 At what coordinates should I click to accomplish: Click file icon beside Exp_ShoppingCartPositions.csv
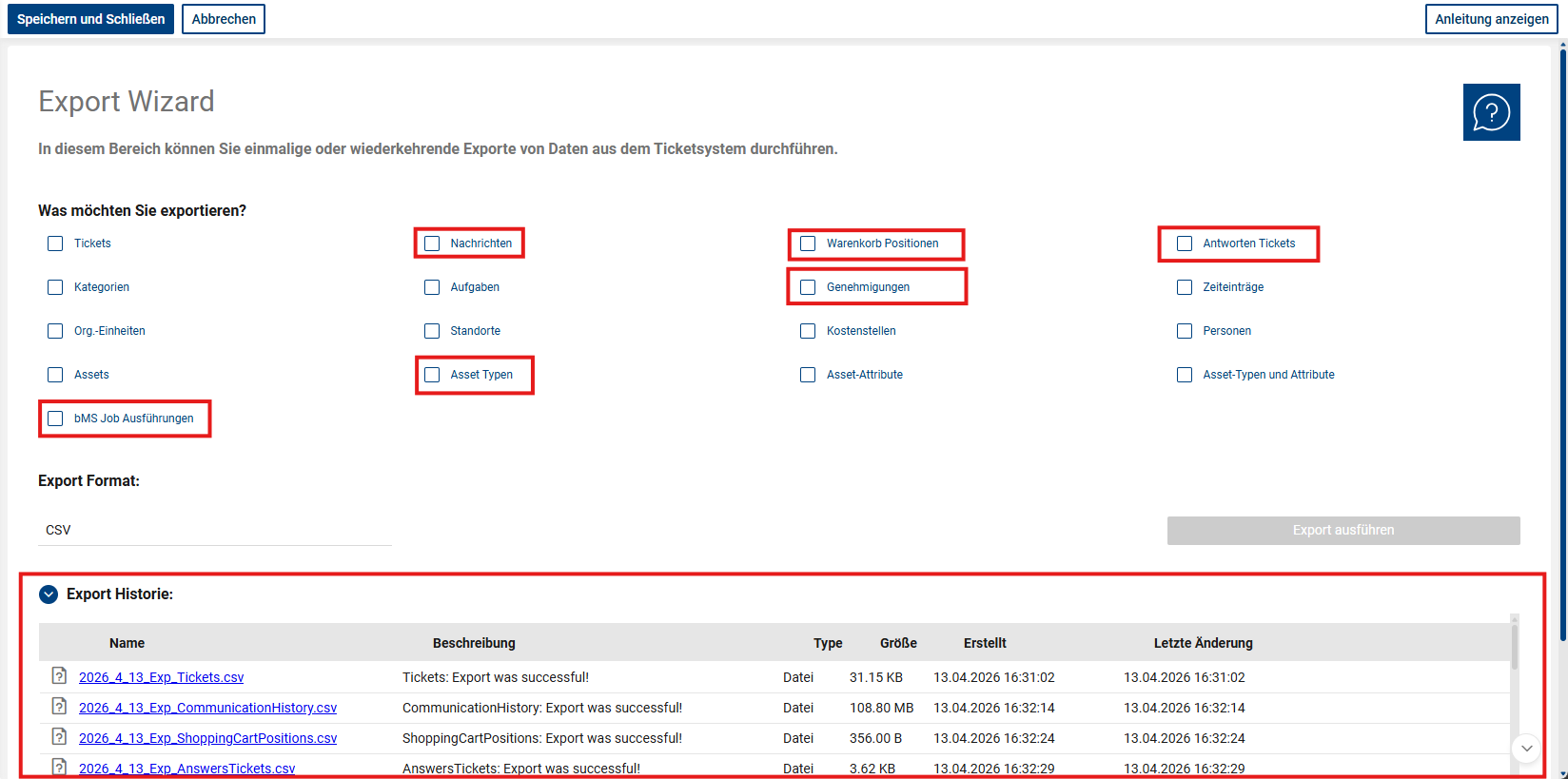coord(59,736)
